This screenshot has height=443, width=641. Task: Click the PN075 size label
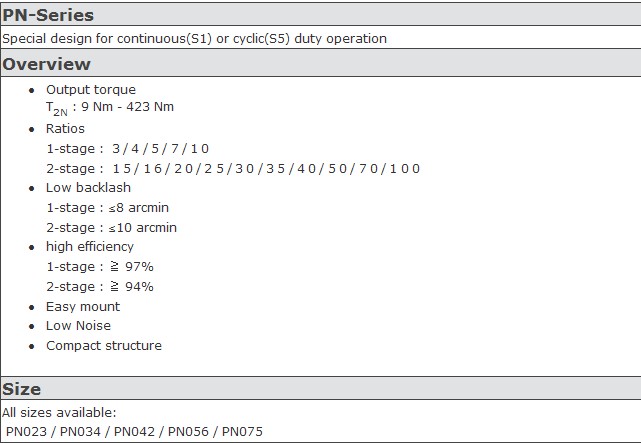pyautogui.click(x=242, y=432)
